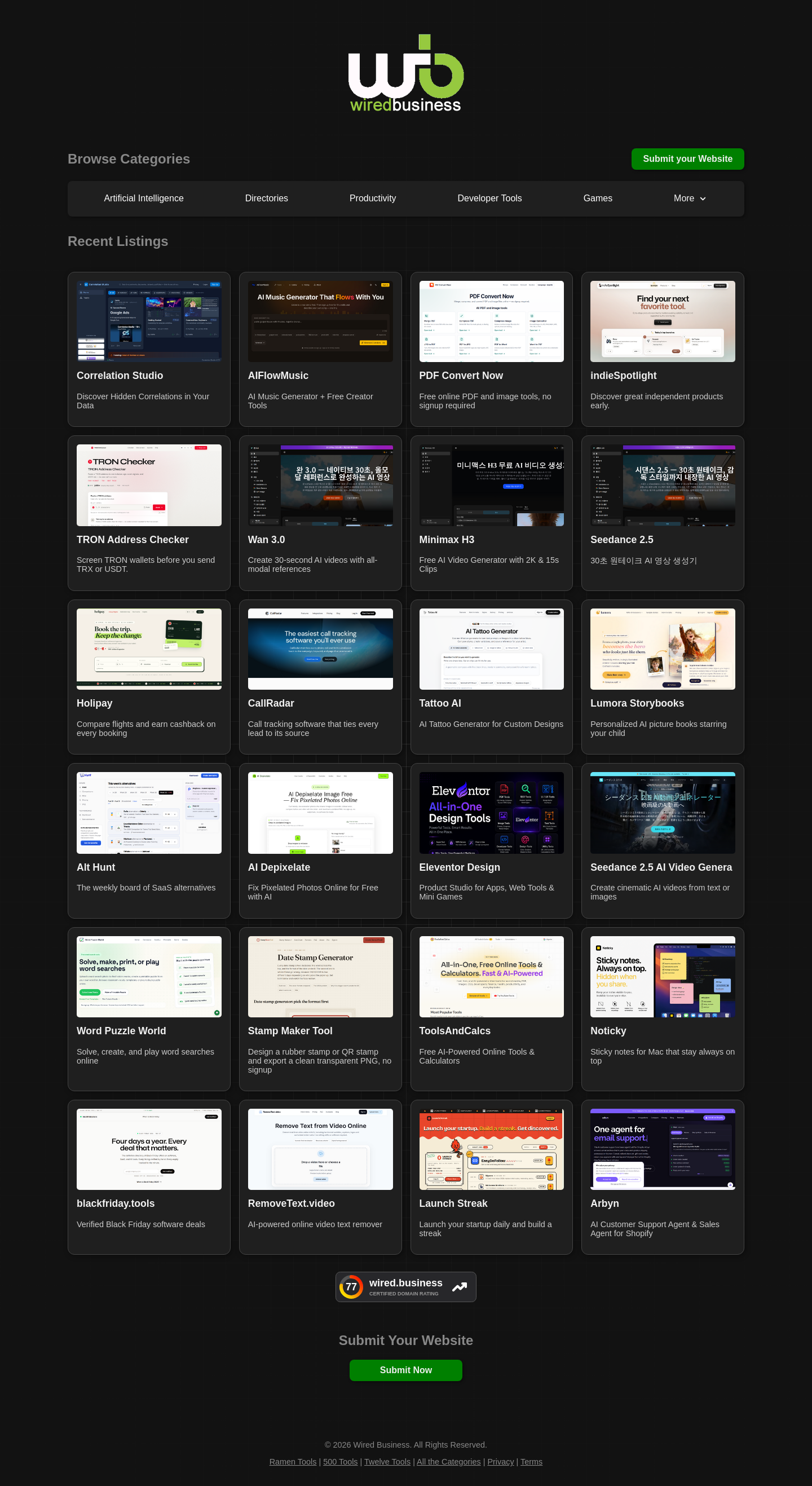The height and width of the screenshot is (1486, 812).
Task: Click the Launch Streak listing title
Action: pos(453,1203)
